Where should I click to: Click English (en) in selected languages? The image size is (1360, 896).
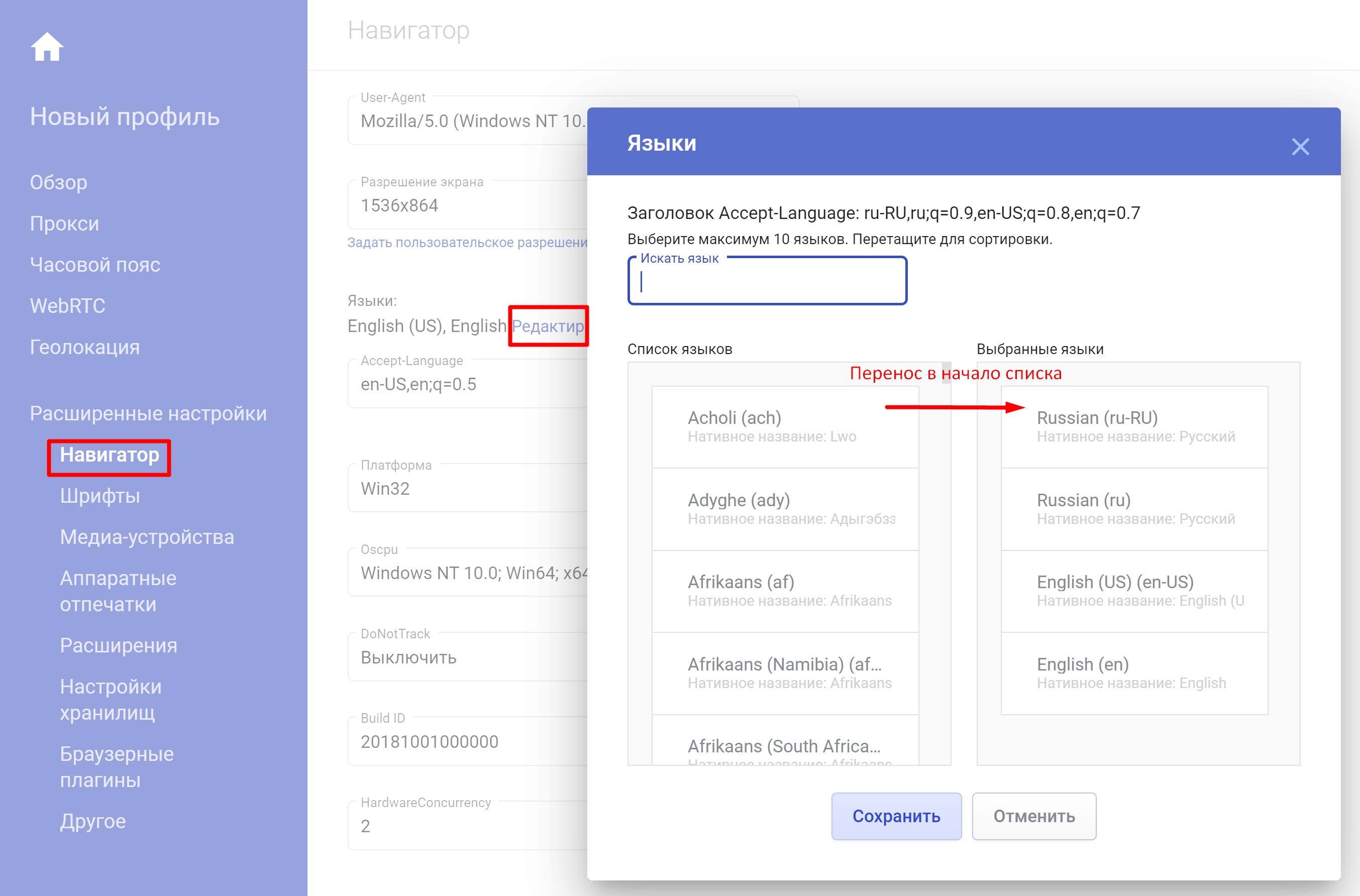point(1134,673)
